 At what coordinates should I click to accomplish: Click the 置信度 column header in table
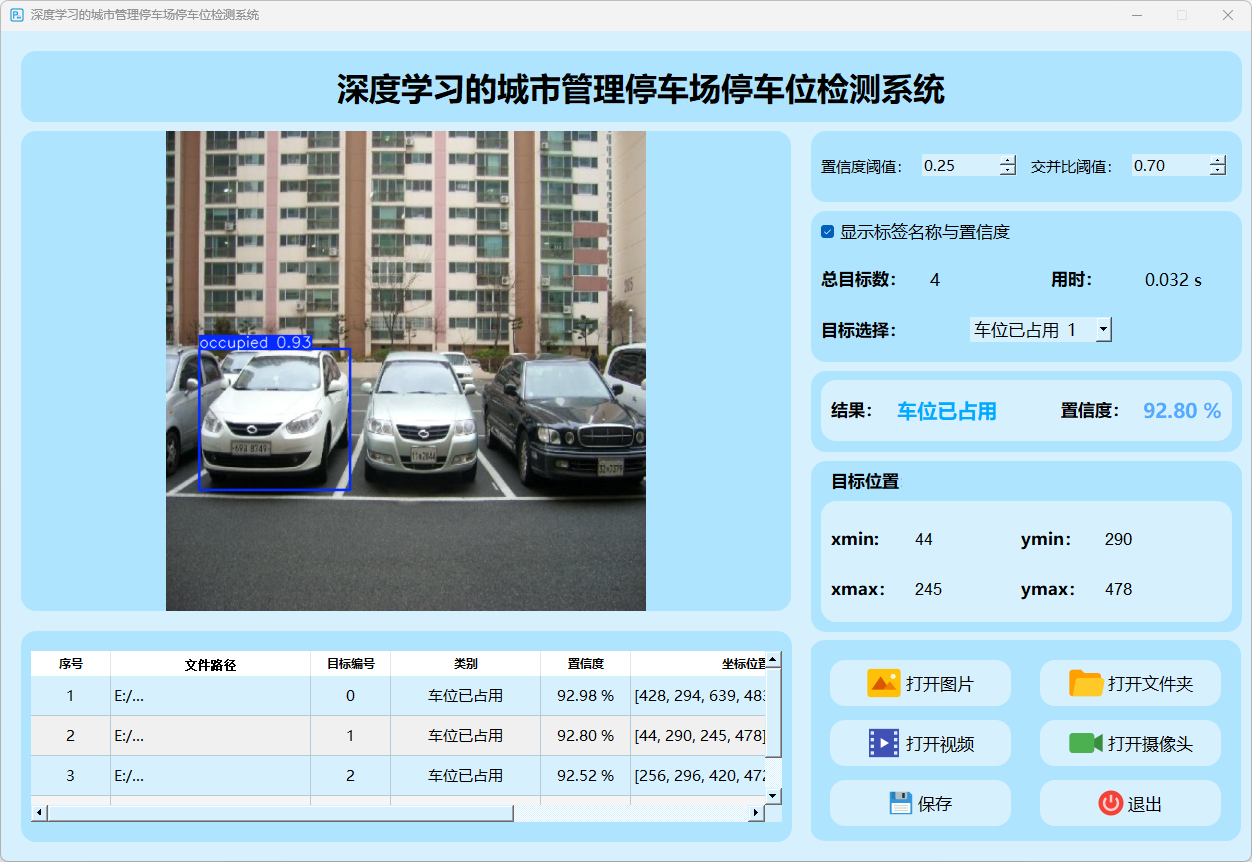(x=585, y=664)
